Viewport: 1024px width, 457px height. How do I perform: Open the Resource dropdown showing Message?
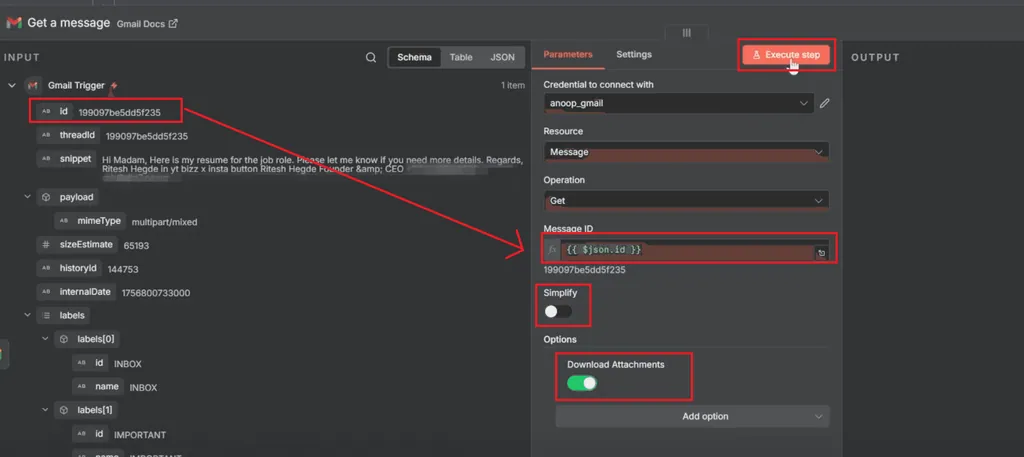tap(686, 152)
